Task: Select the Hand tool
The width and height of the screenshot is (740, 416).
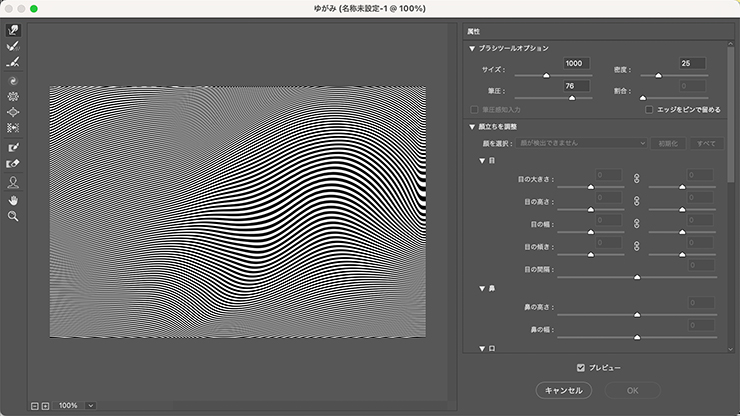Action: (x=14, y=199)
